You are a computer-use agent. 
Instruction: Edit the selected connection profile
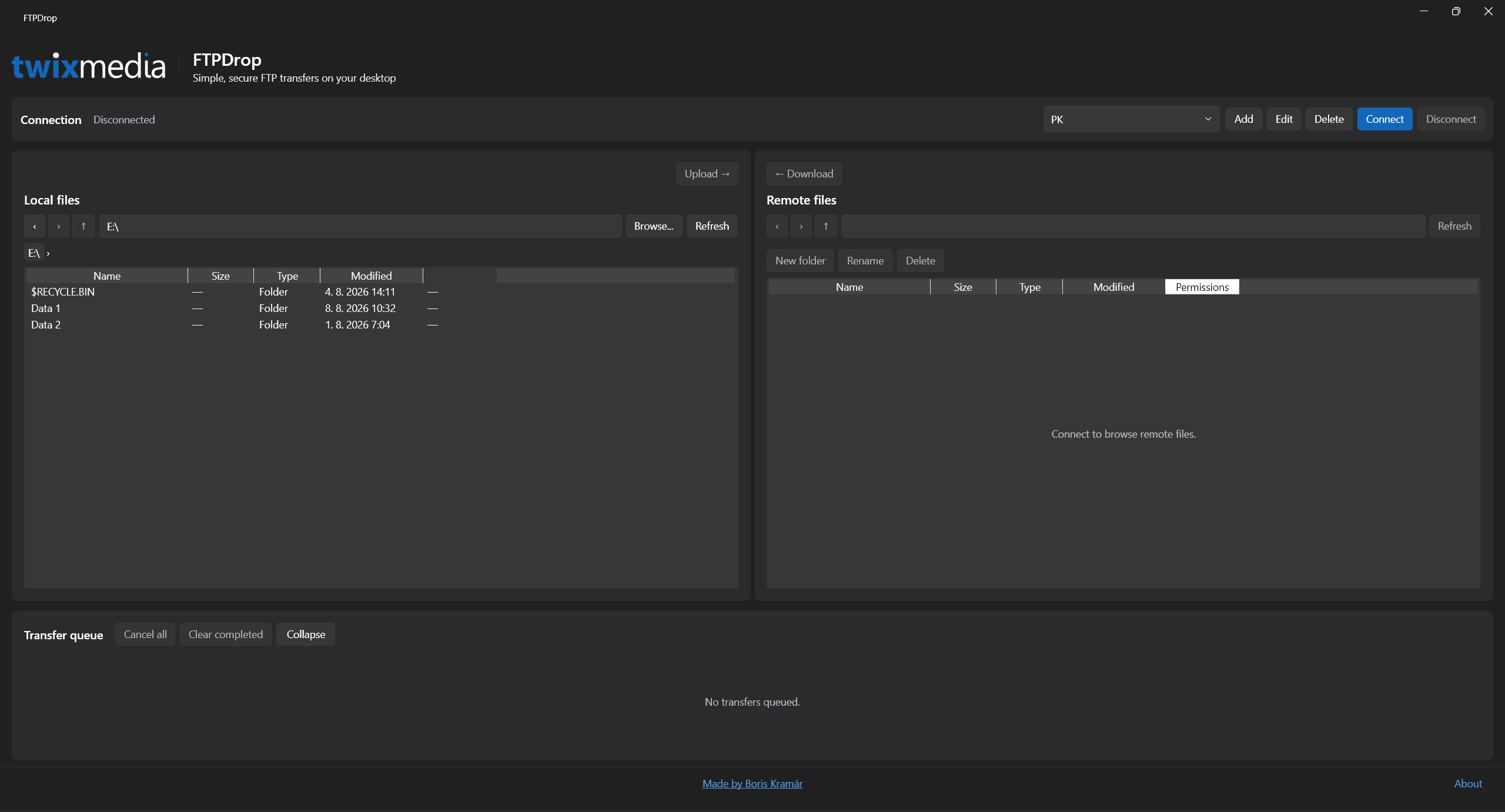pos(1284,119)
